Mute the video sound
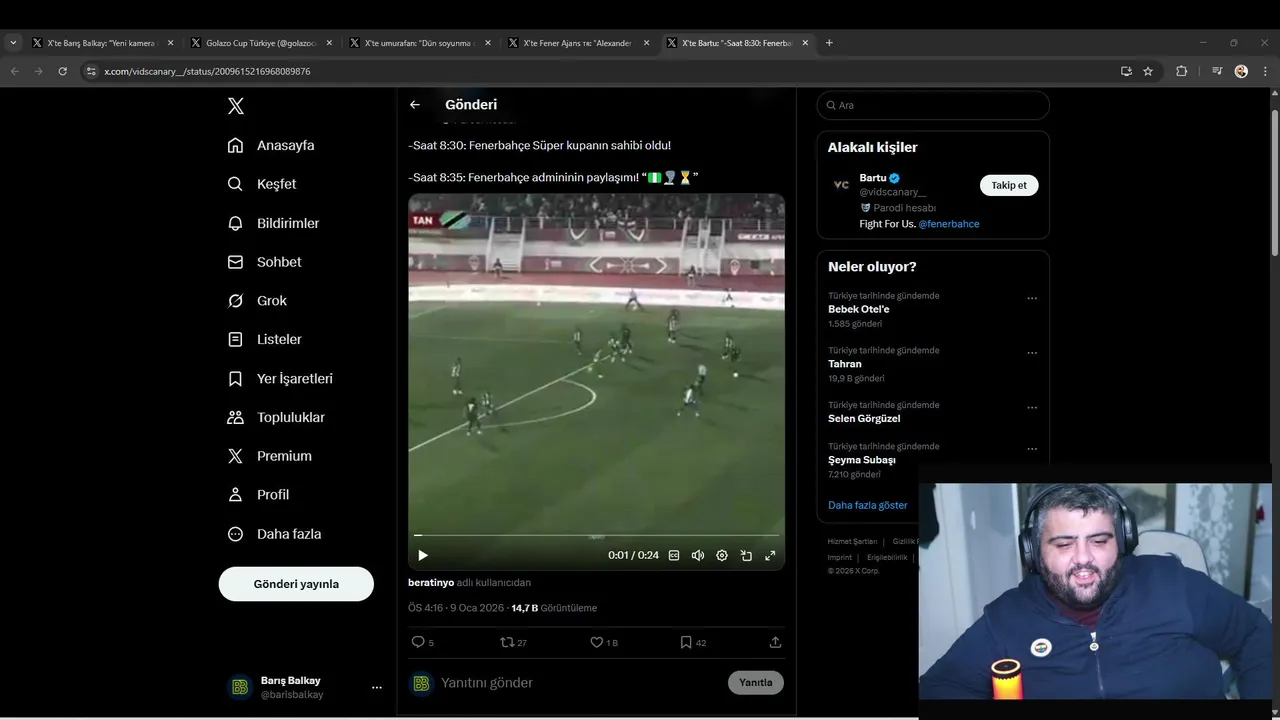Screen dimensions: 1280x720 tap(698, 555)
